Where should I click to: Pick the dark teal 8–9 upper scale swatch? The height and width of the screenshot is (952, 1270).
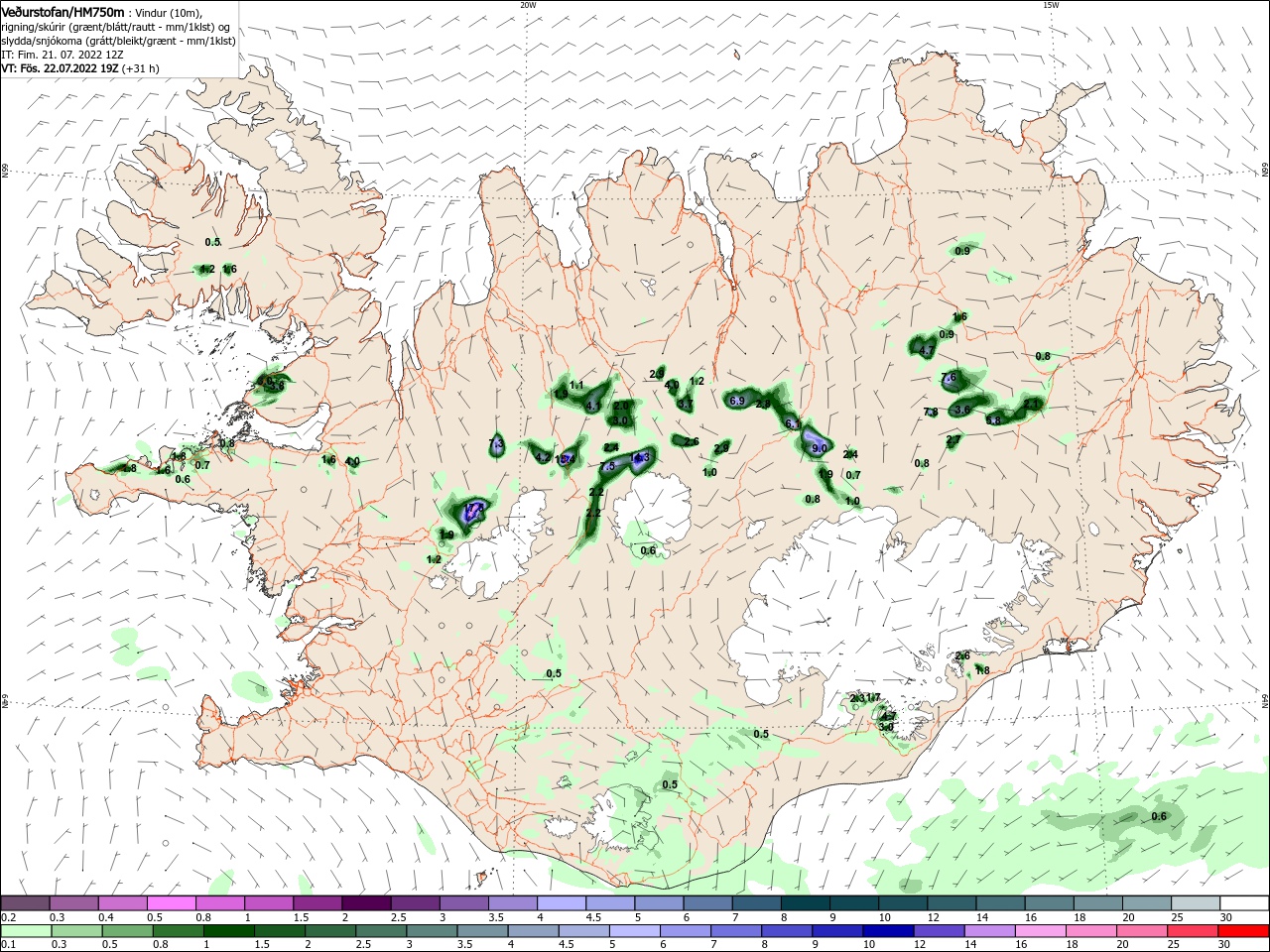(x=806, y=903)
